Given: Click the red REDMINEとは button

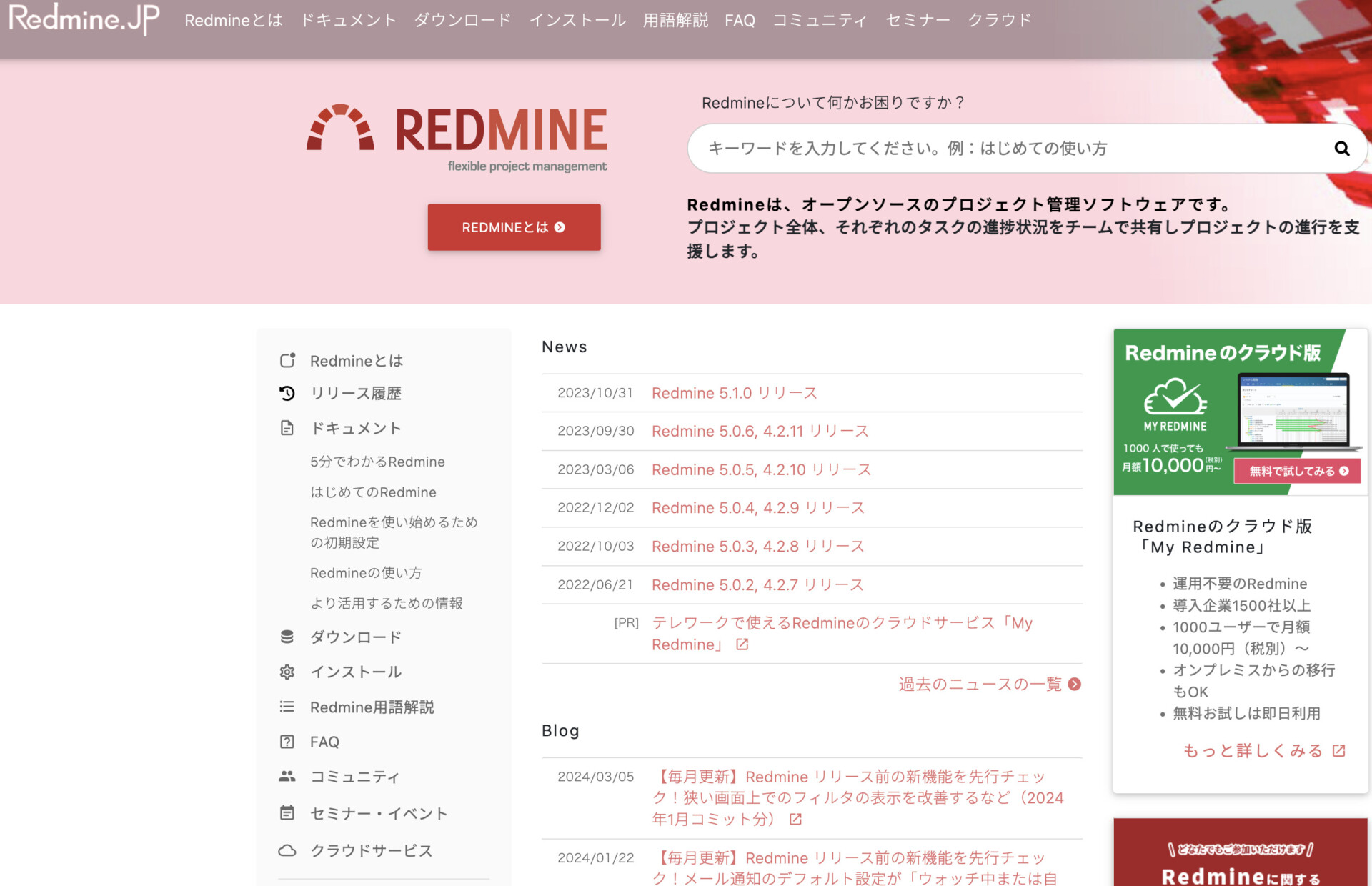Looking at the screenshot, I should tap(514, 227).
